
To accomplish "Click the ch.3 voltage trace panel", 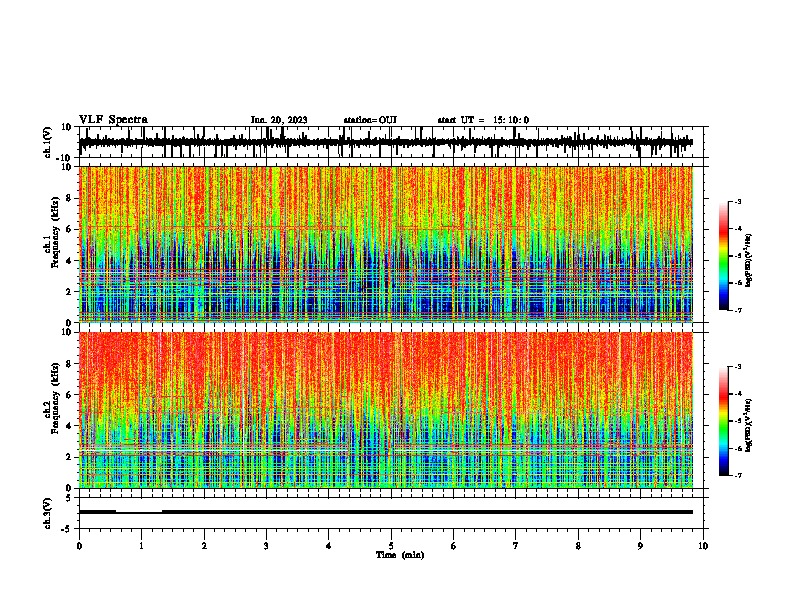I will click(393, 513).
